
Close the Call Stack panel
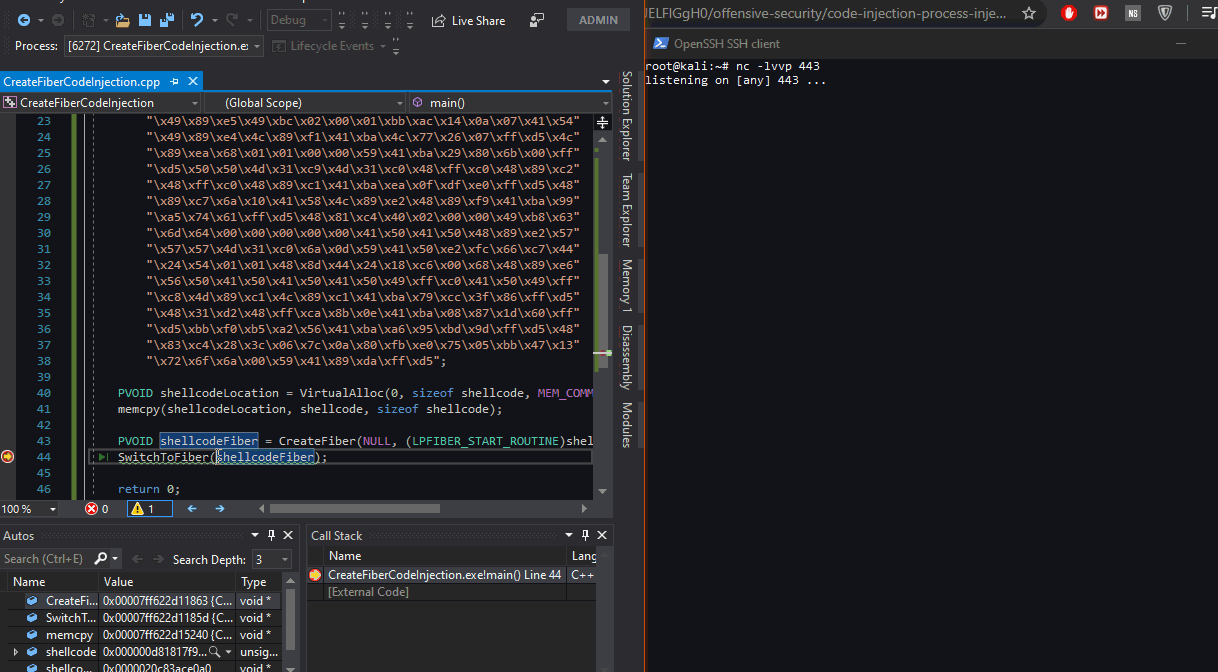[x=601, y=536]
